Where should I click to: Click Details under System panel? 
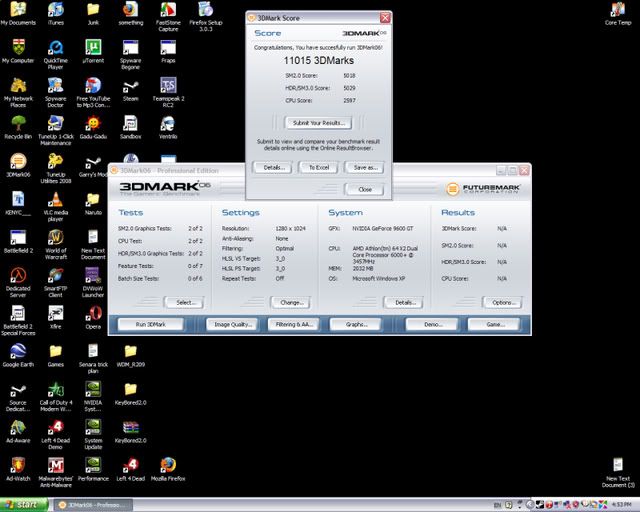404,303
